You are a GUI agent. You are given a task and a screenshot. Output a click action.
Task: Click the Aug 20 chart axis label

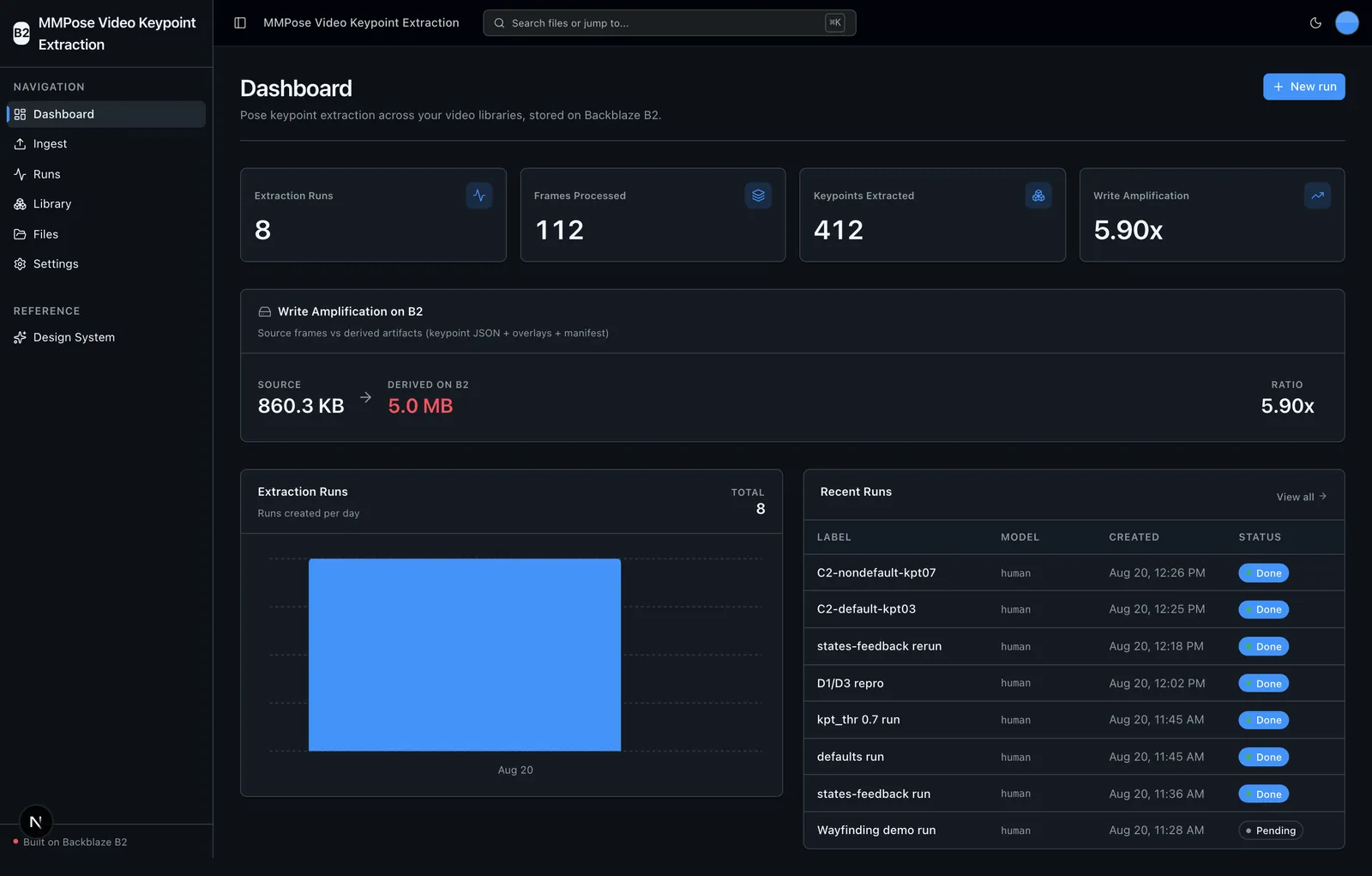(515, 770)
